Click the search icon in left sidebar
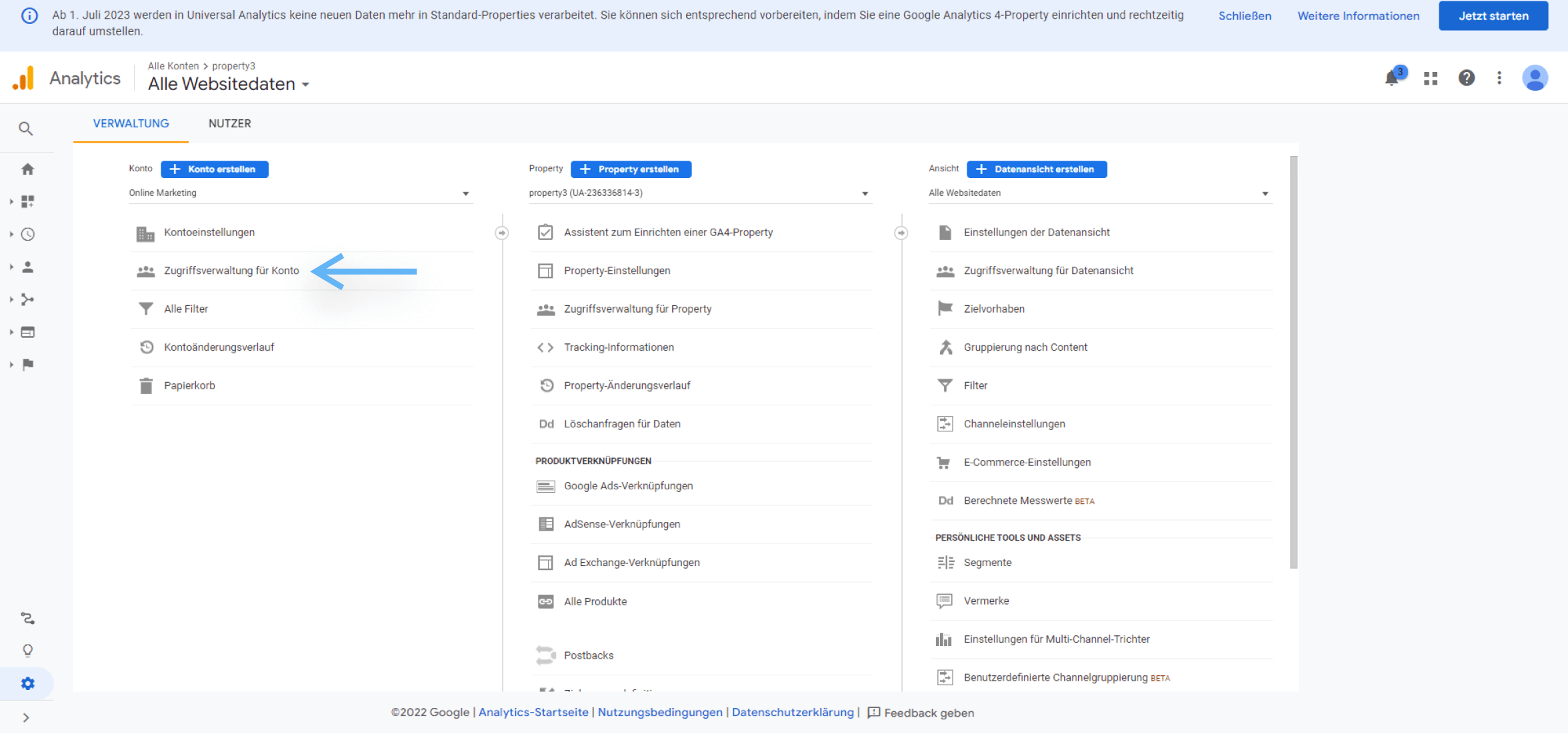This screenshot has width=1568, height=734. (x=26, y=129)
